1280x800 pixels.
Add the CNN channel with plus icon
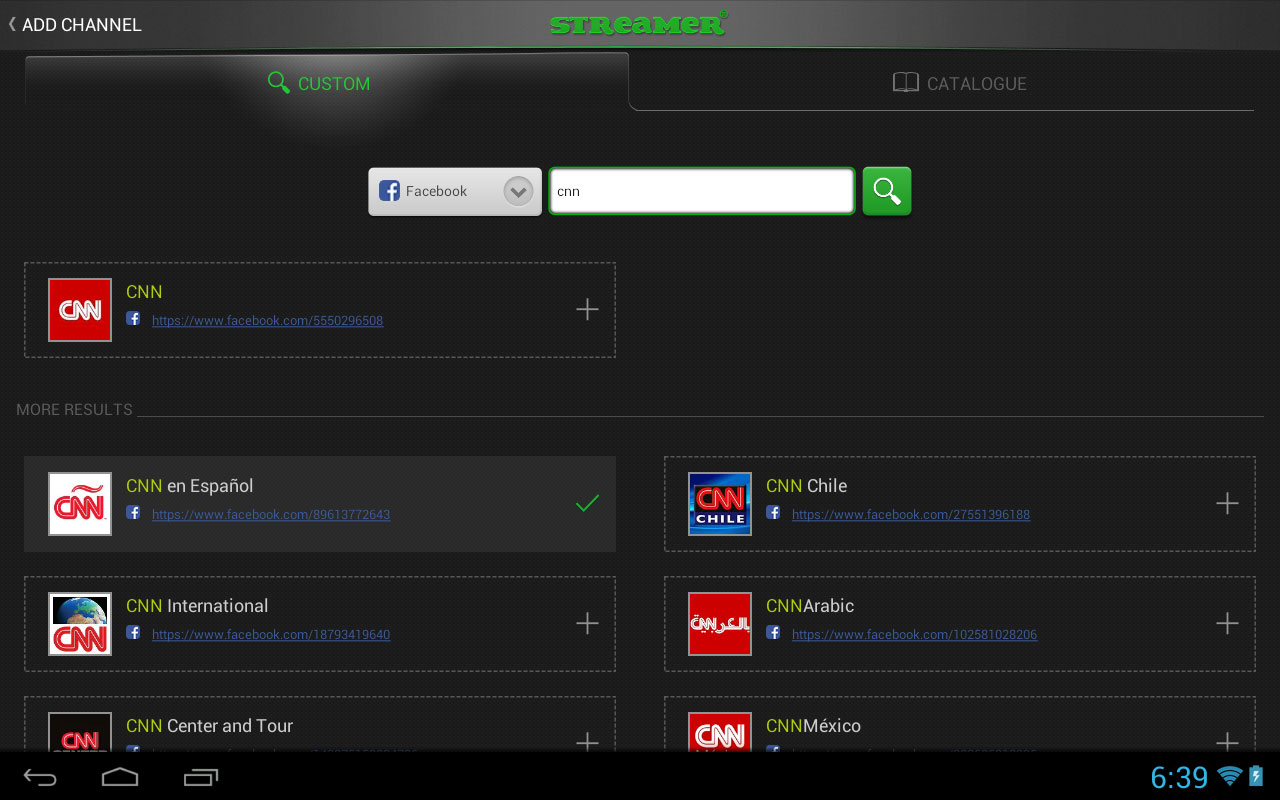coord(587,310)
